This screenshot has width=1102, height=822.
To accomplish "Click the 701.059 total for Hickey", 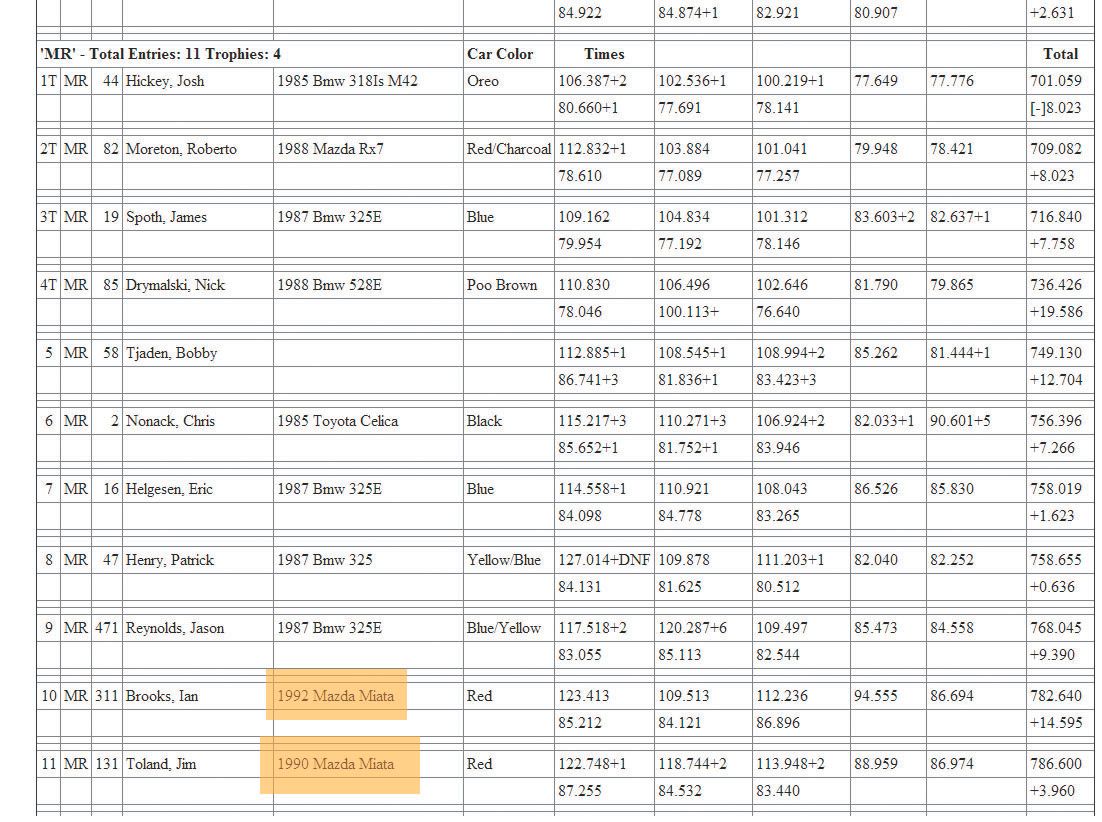I will [1056, 81].
